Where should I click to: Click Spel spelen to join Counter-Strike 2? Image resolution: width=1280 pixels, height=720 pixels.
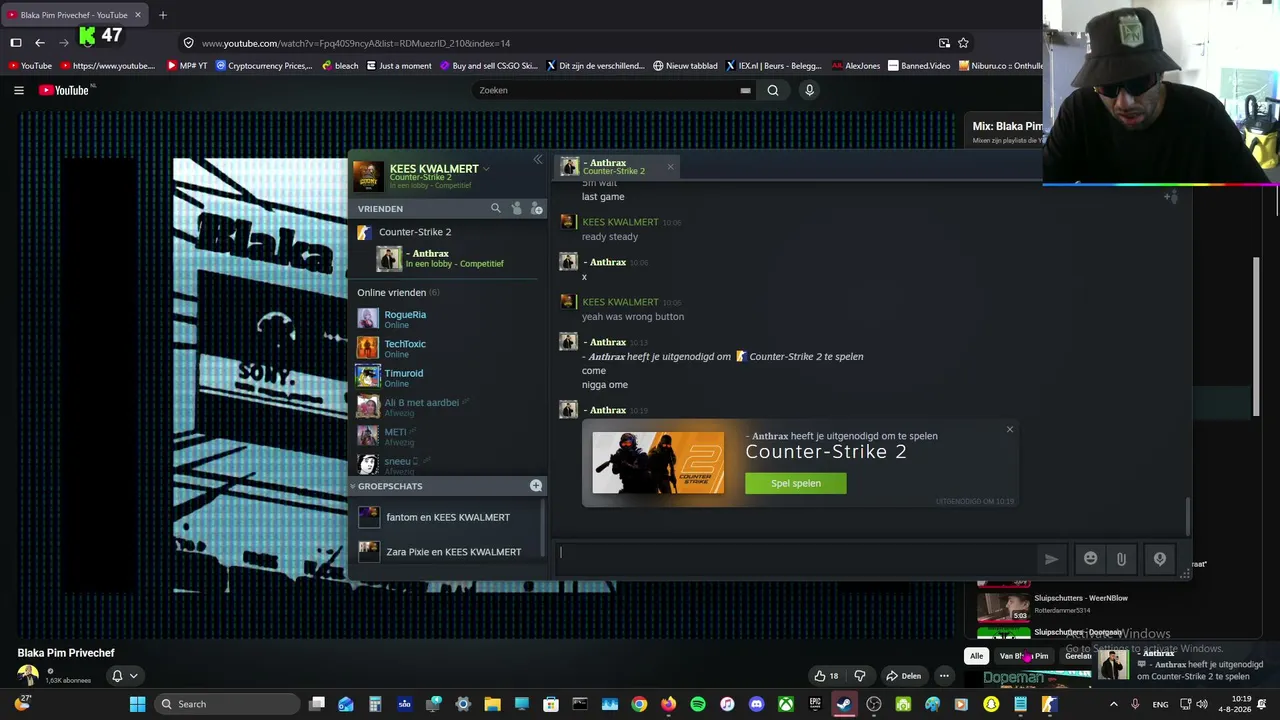click(x=796, y=483)
